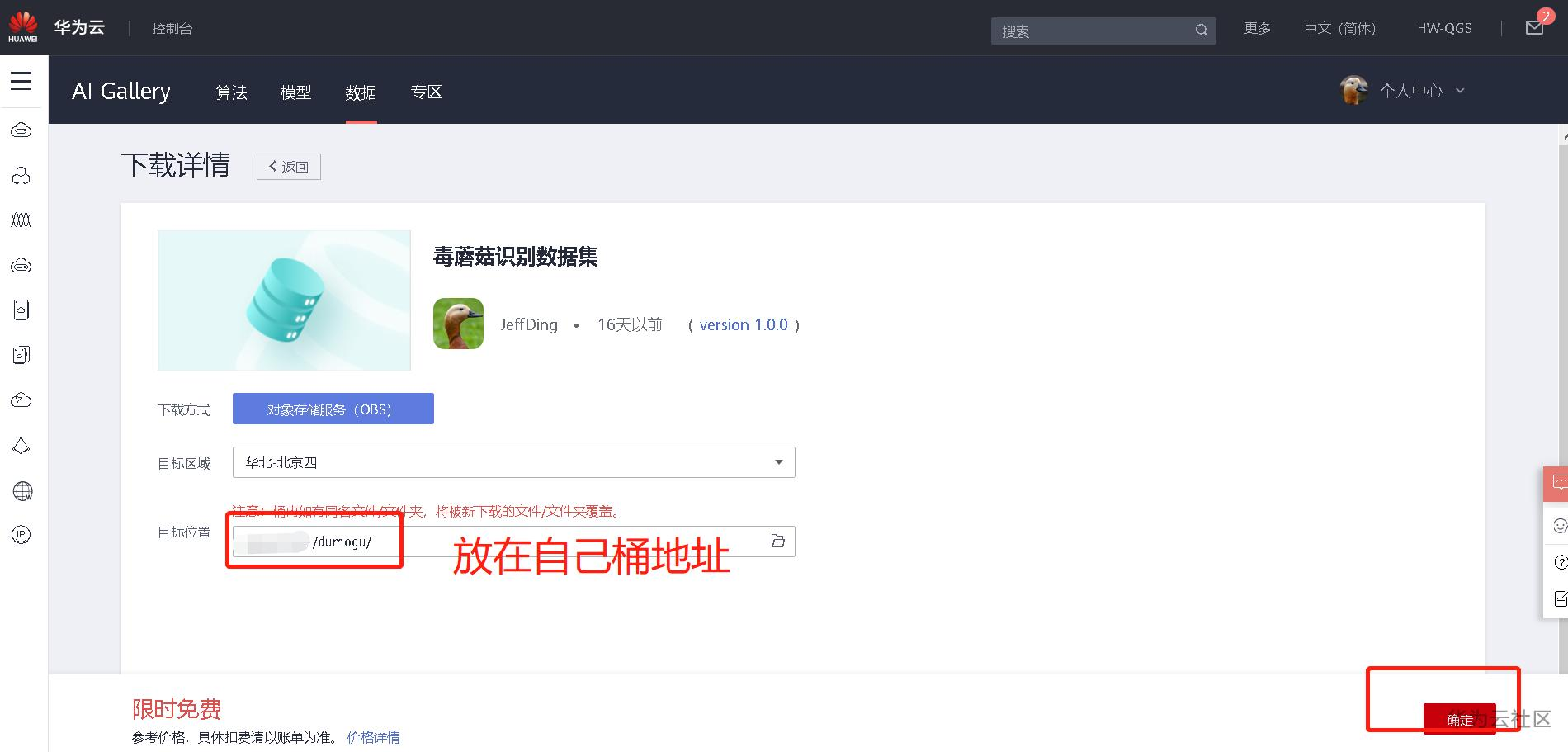1568x752 pixels.
Task: Open the message notification envelope icon
Action: click(1533, 27)
